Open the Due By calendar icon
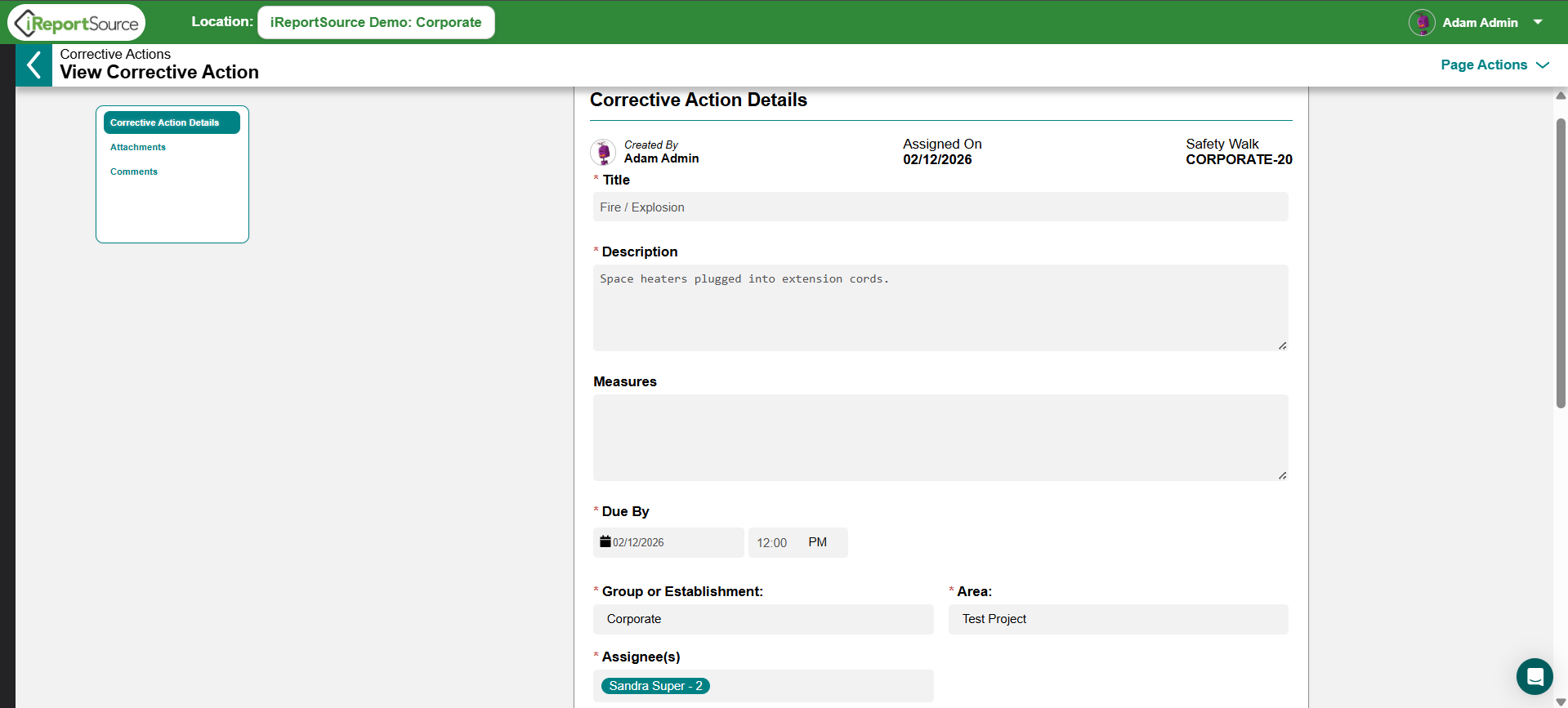The image size is (1568, 708). pos(605,541)
